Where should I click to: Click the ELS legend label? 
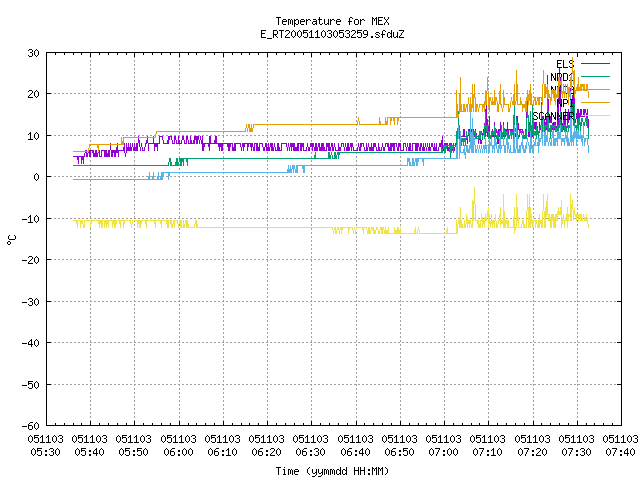[565, 64]
